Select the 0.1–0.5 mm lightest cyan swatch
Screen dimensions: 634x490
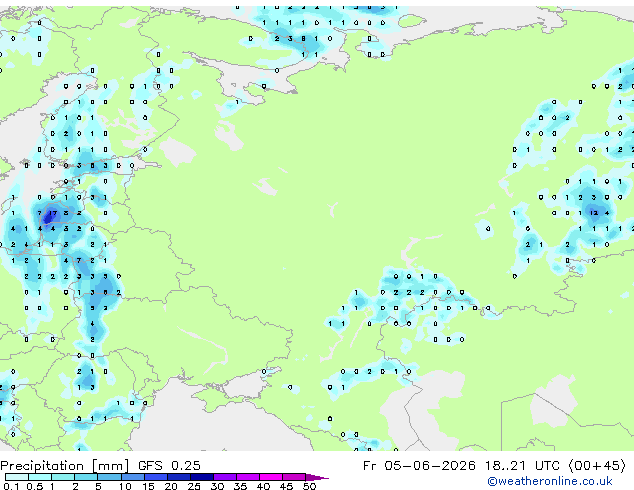coord(17,477)
